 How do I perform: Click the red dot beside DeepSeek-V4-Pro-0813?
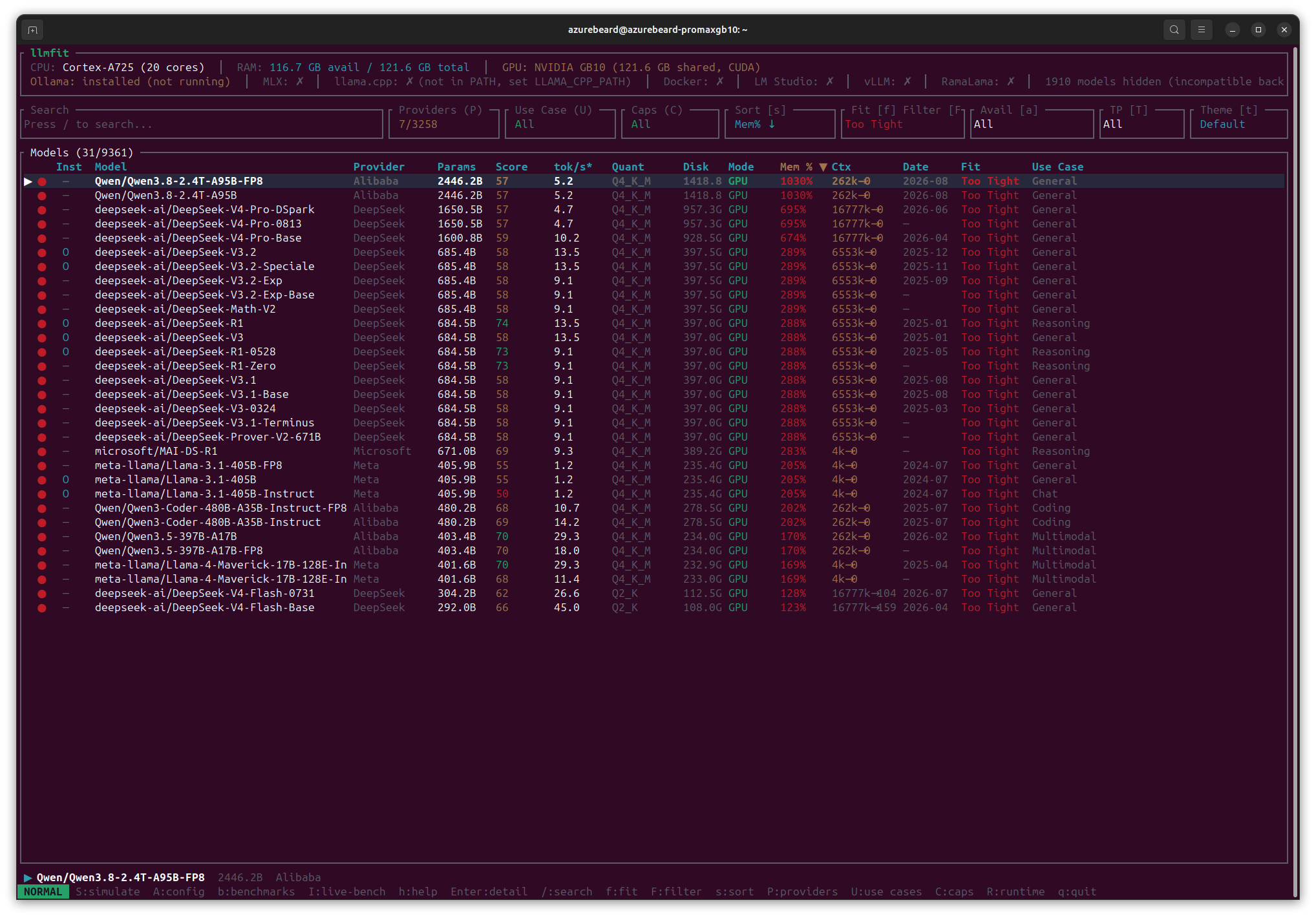[42, 224]
